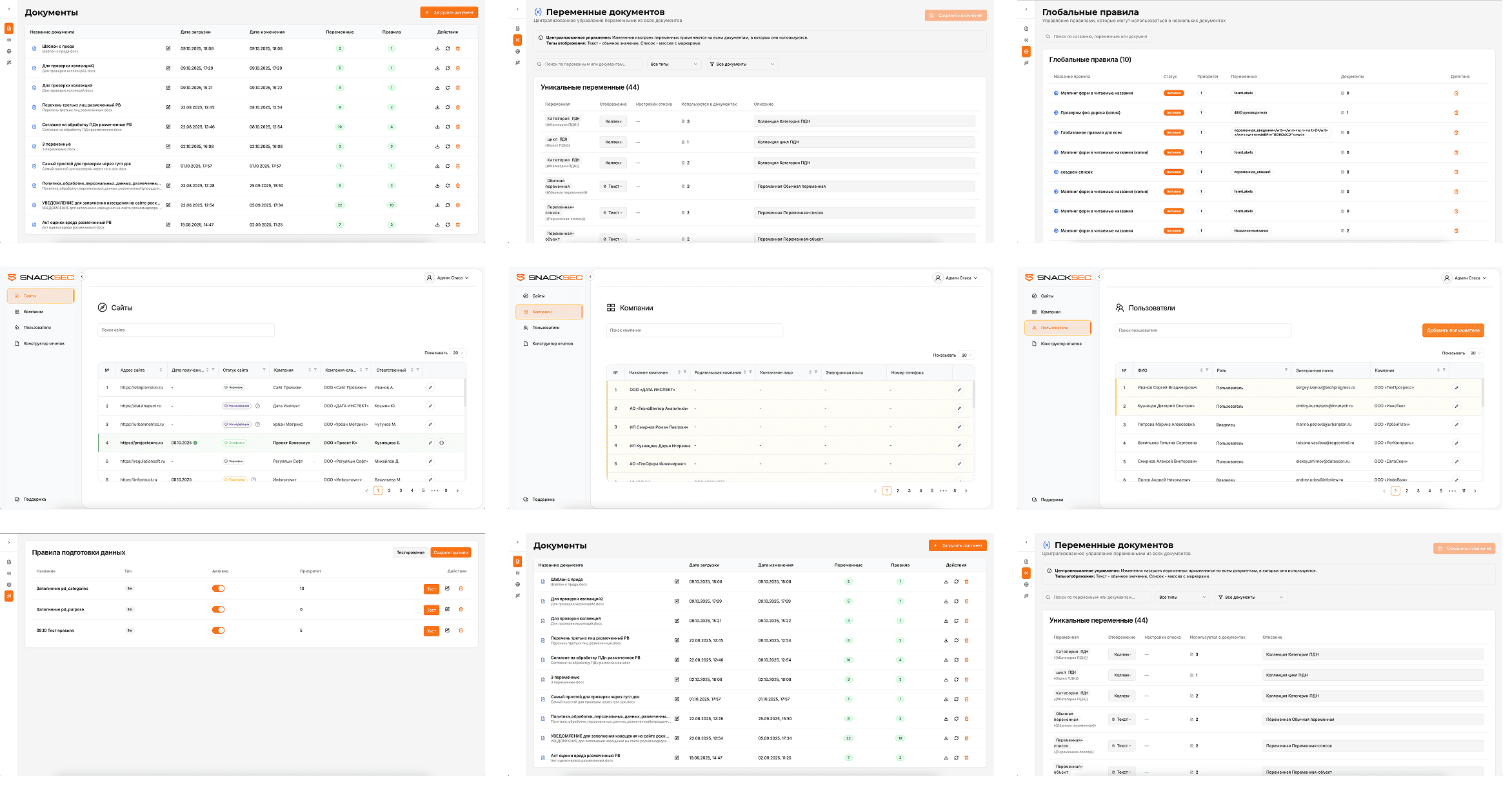The width and height of the screenshot is (1512, 786).
Task: Toggle off the Заполнение pd_categories rule
Action: pos(218,589)
